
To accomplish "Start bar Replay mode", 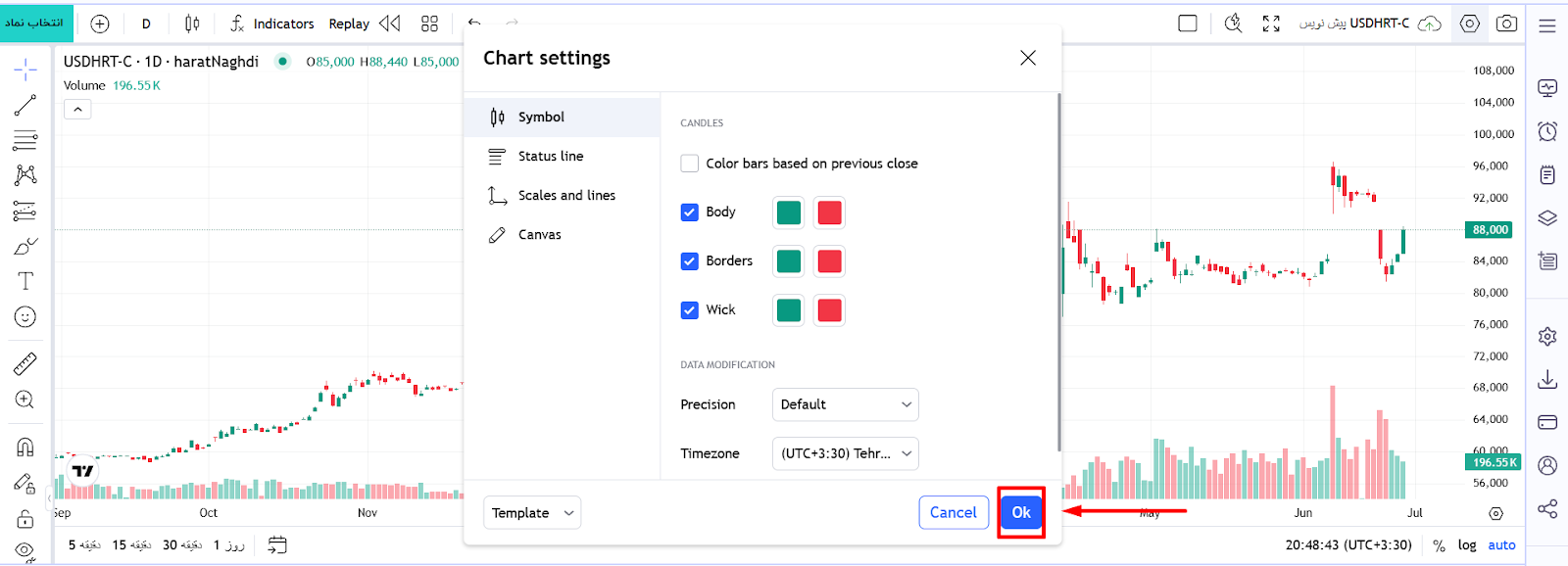I will 349,24.
